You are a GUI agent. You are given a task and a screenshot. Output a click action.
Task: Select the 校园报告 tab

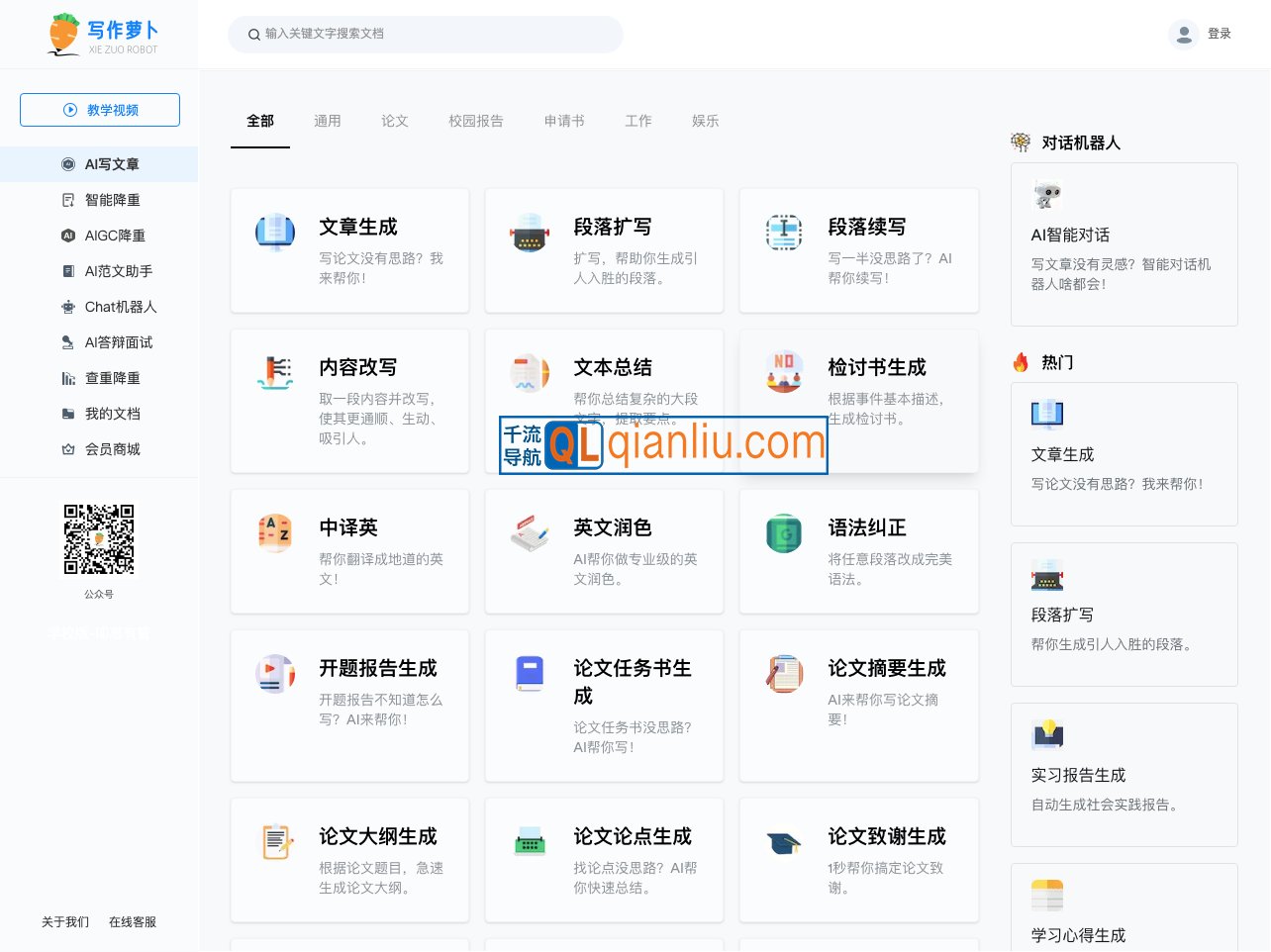pyautogui.click(x=476, y=121)
